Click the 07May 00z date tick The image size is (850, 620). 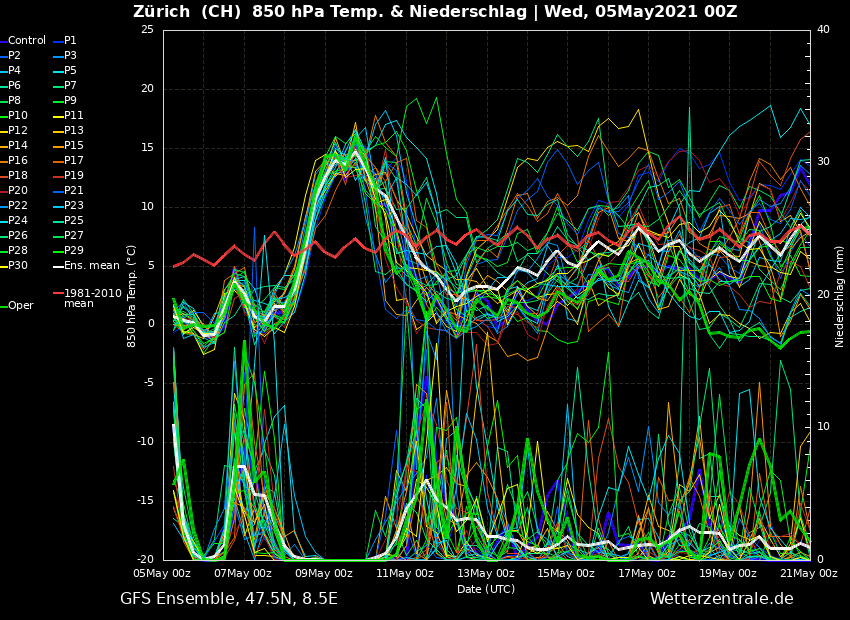point(243,573)
